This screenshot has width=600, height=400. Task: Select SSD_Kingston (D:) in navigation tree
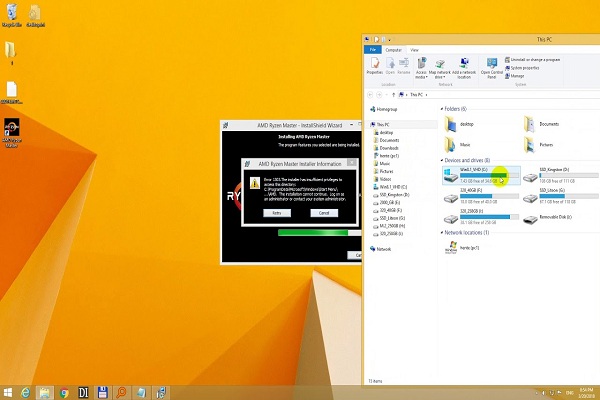[x=391, y=195]
